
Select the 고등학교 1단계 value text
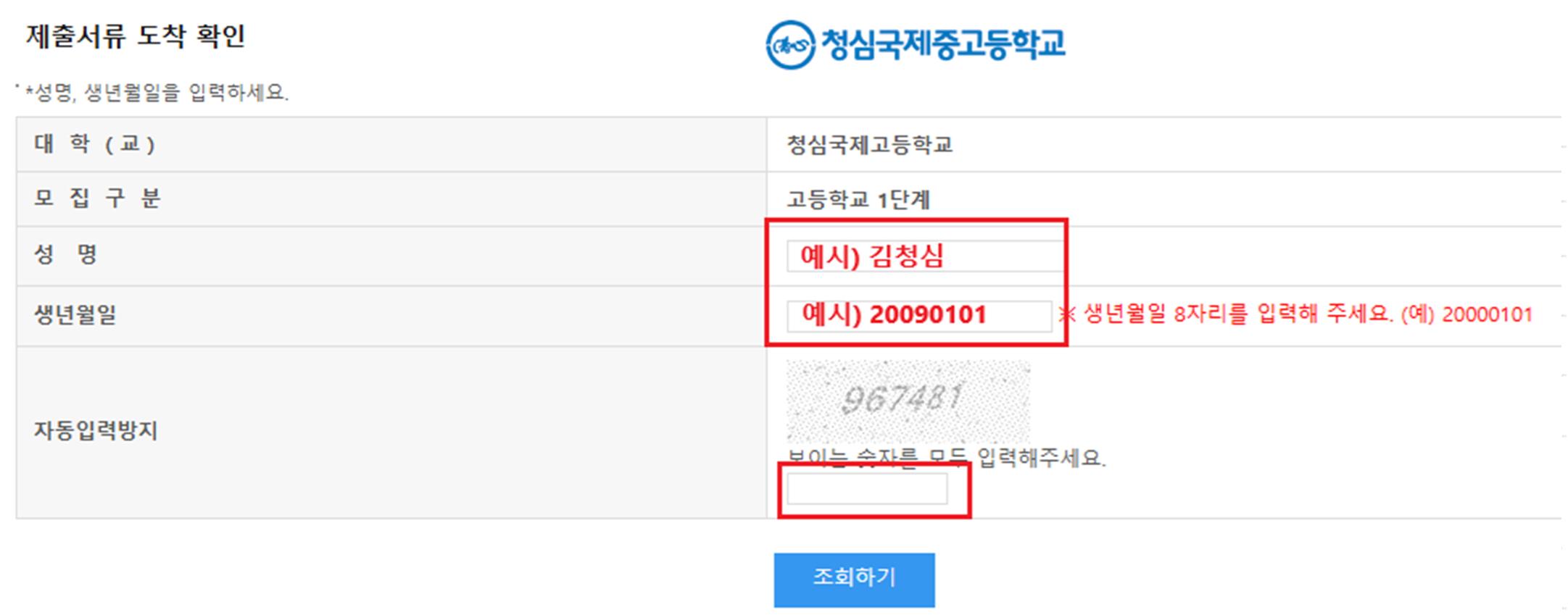click(x=858, y=199)
